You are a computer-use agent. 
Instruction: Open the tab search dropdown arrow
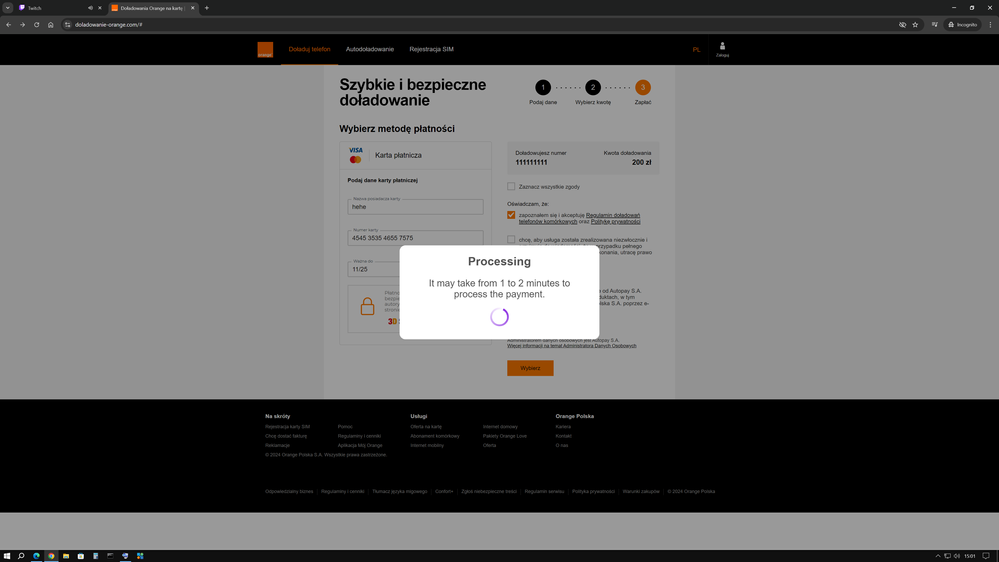[8, 8]
